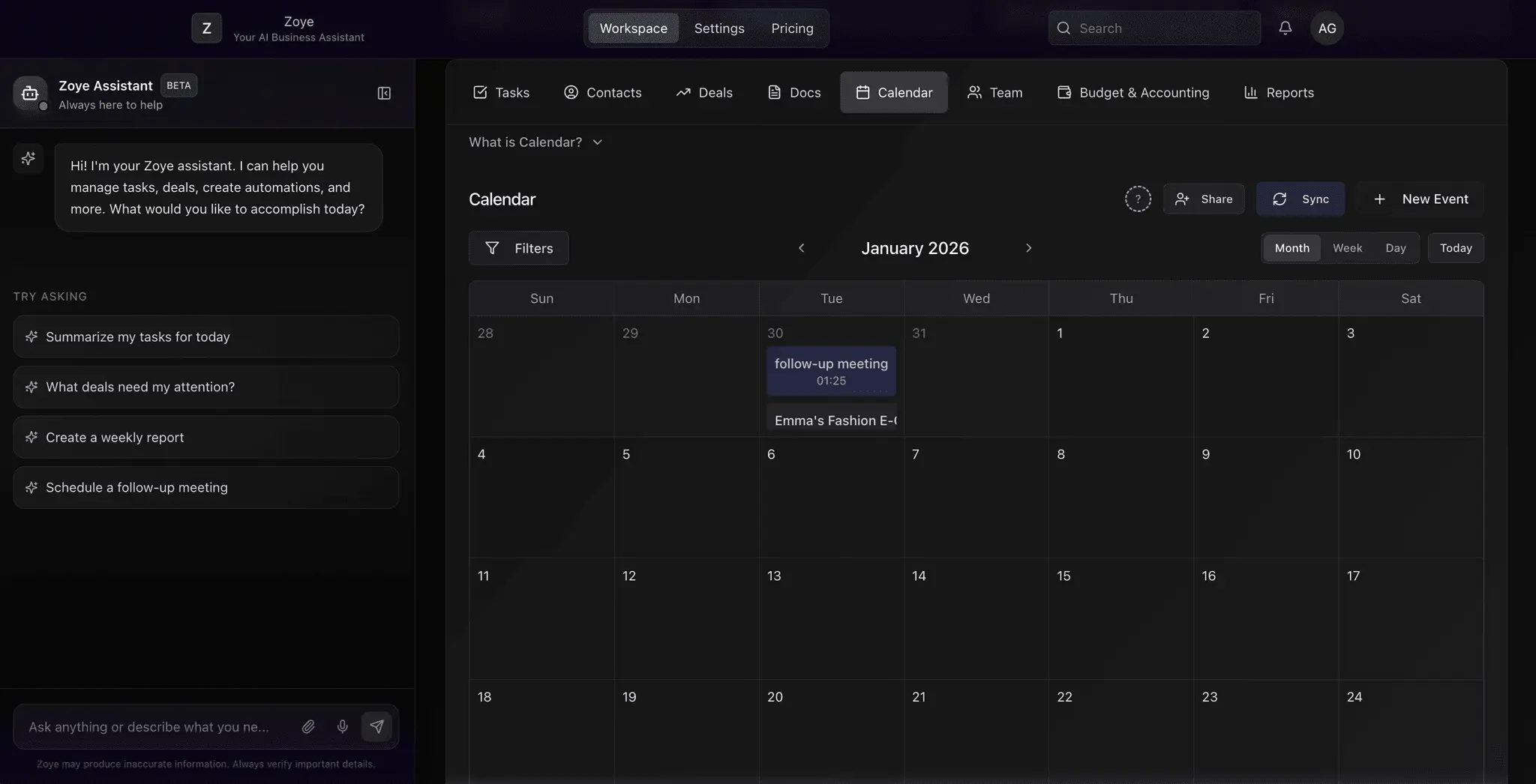Select calendar day 15
1536x784 pixels.
[1121, 619]
